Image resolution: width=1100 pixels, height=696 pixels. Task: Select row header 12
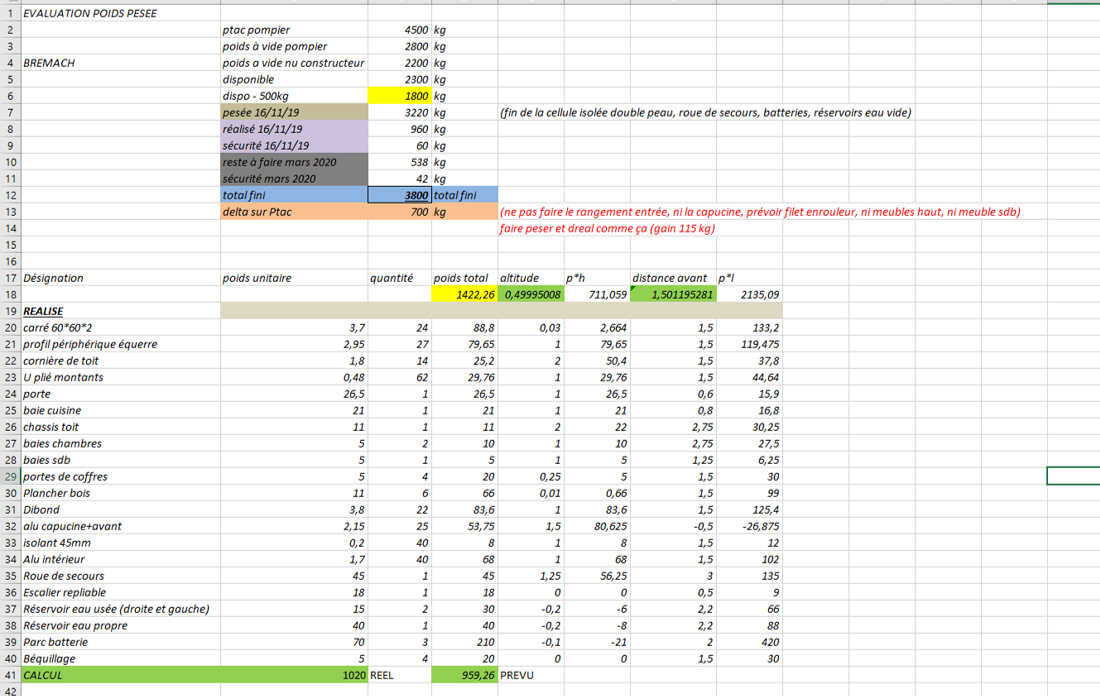[10, 195]
